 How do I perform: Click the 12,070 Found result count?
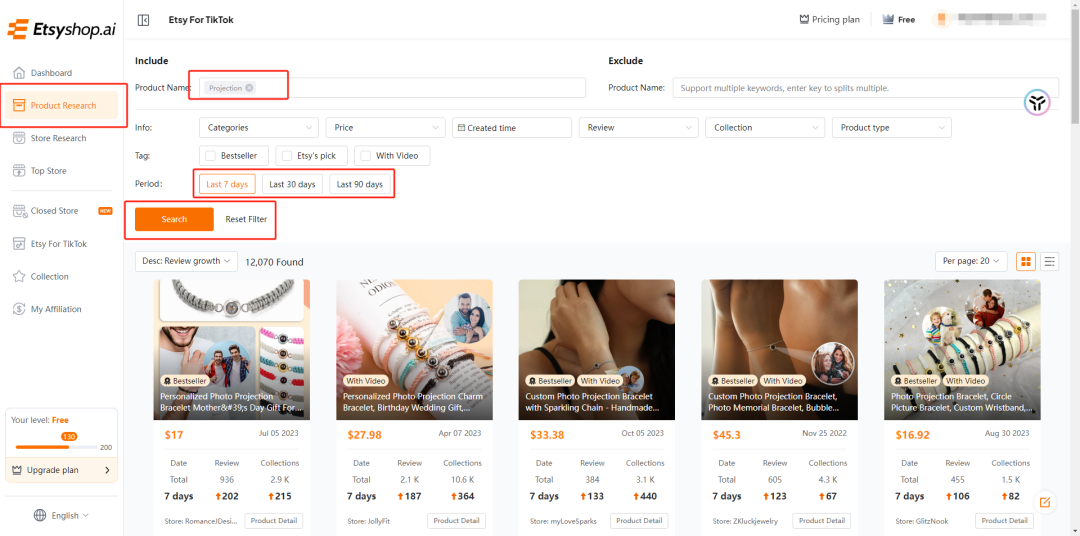tap(274, 262)
